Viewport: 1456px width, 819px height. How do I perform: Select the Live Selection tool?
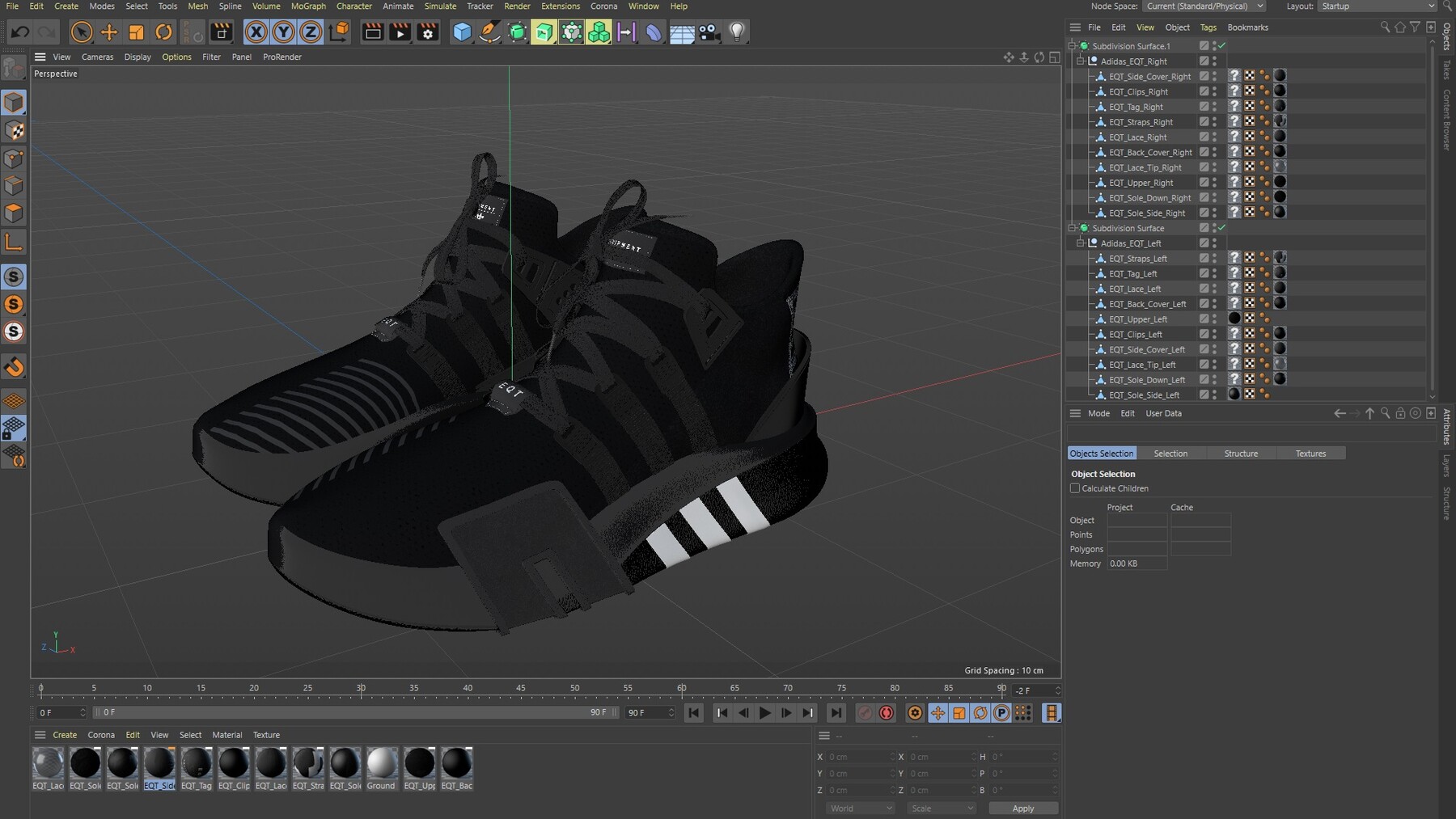click(x=82, y=32)
